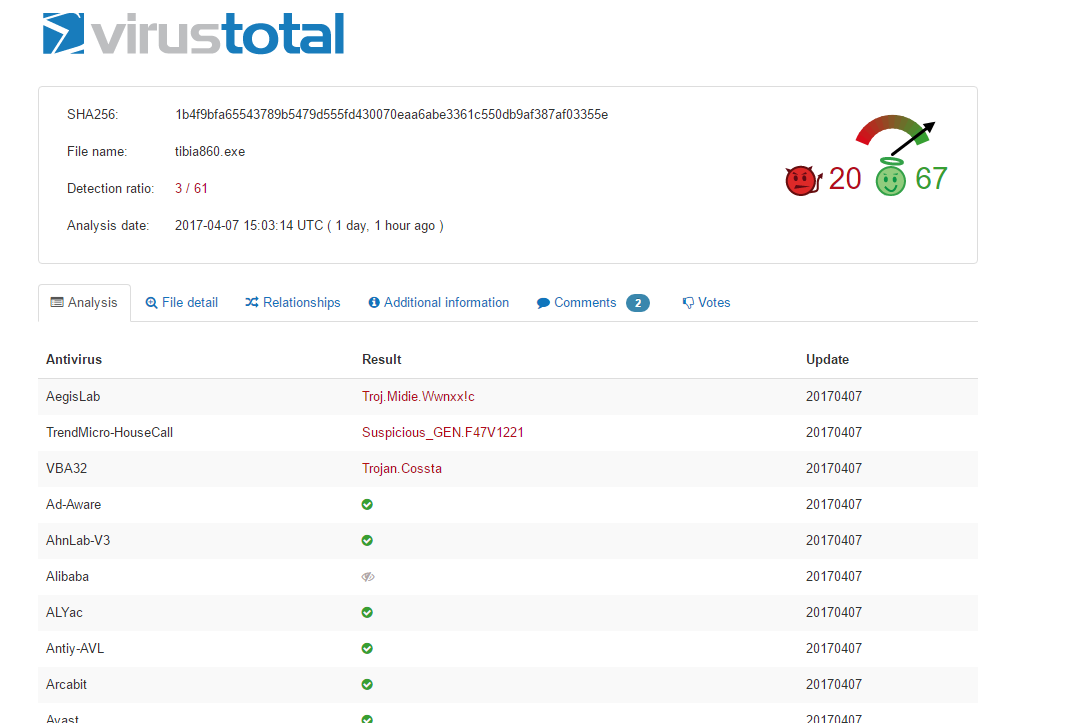This screenshot has width=1084, height=723.
Task: Click the green angel harmless vote icon
Action: pos(890,178)
